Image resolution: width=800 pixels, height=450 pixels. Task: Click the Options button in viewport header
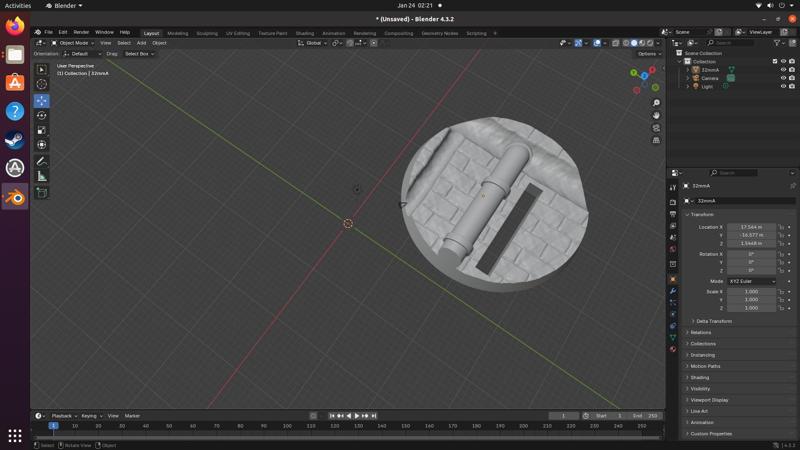tap(648, 54)
